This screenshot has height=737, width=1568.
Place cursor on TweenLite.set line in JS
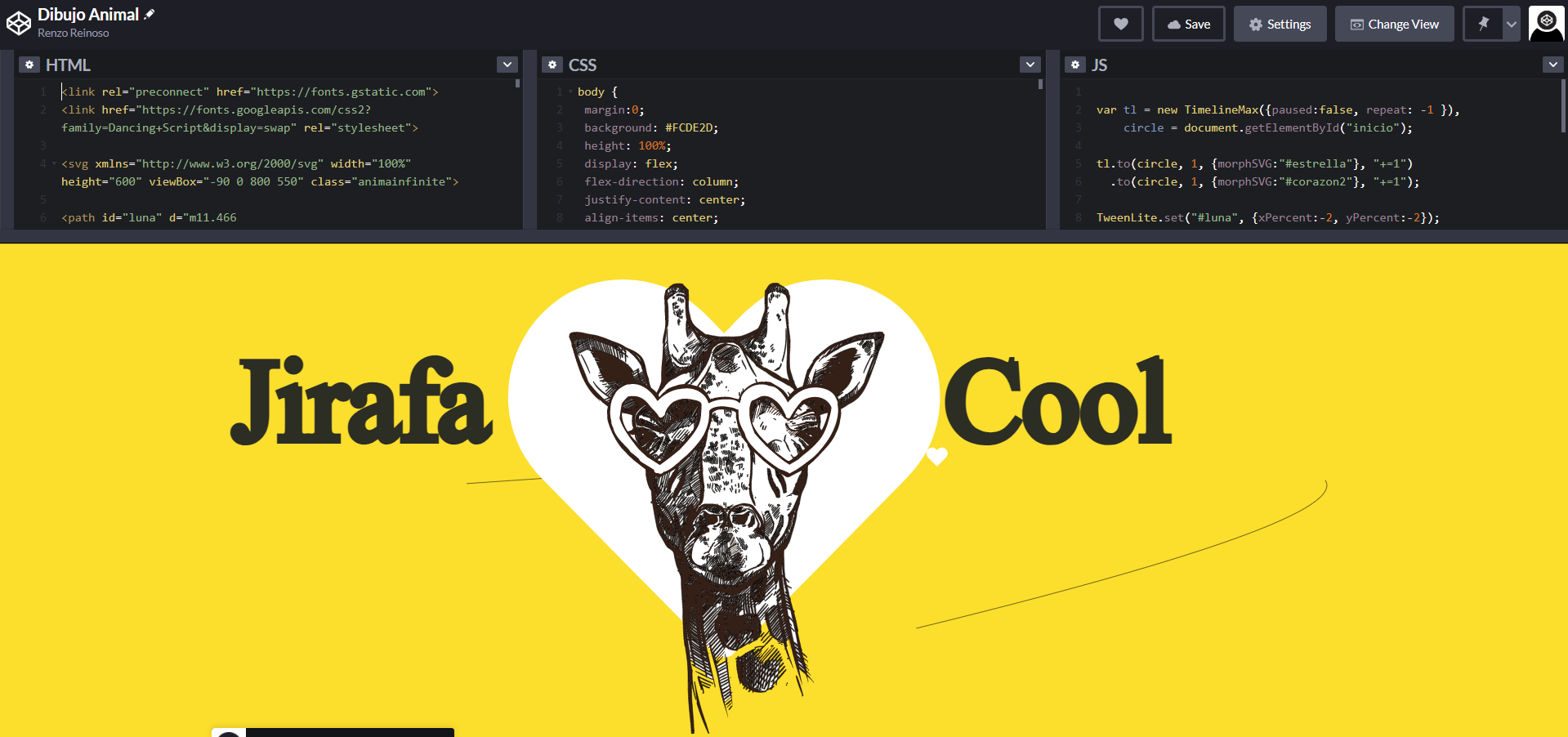tap(1267, 217)
